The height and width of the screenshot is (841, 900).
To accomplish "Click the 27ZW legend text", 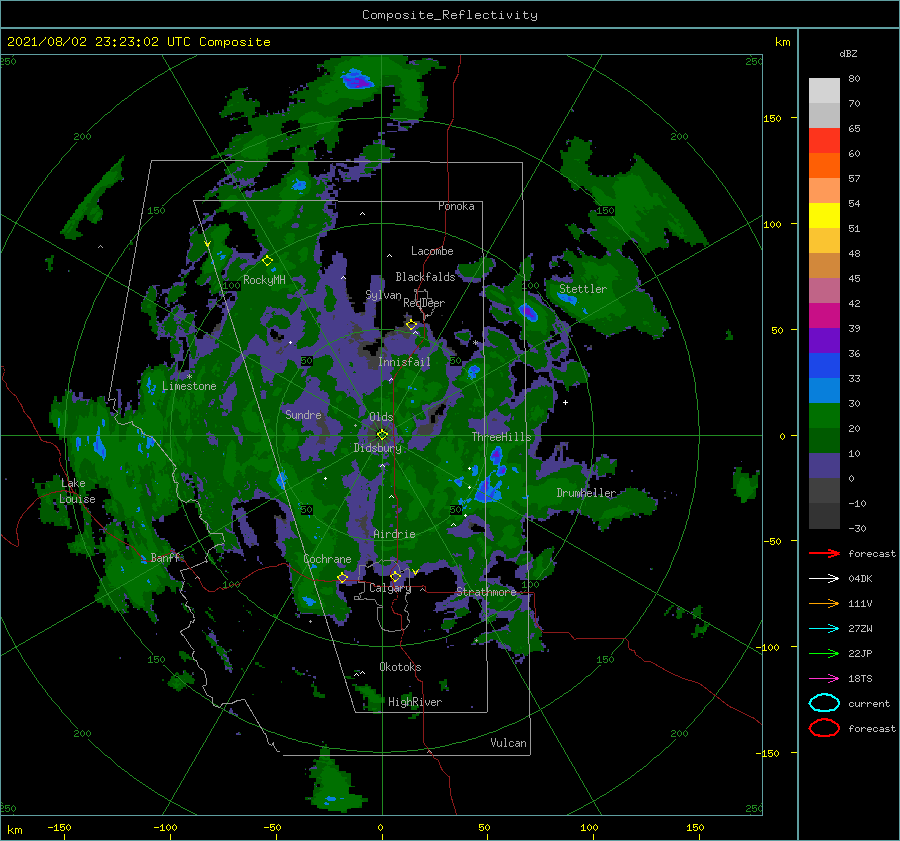I will (860, 629).
